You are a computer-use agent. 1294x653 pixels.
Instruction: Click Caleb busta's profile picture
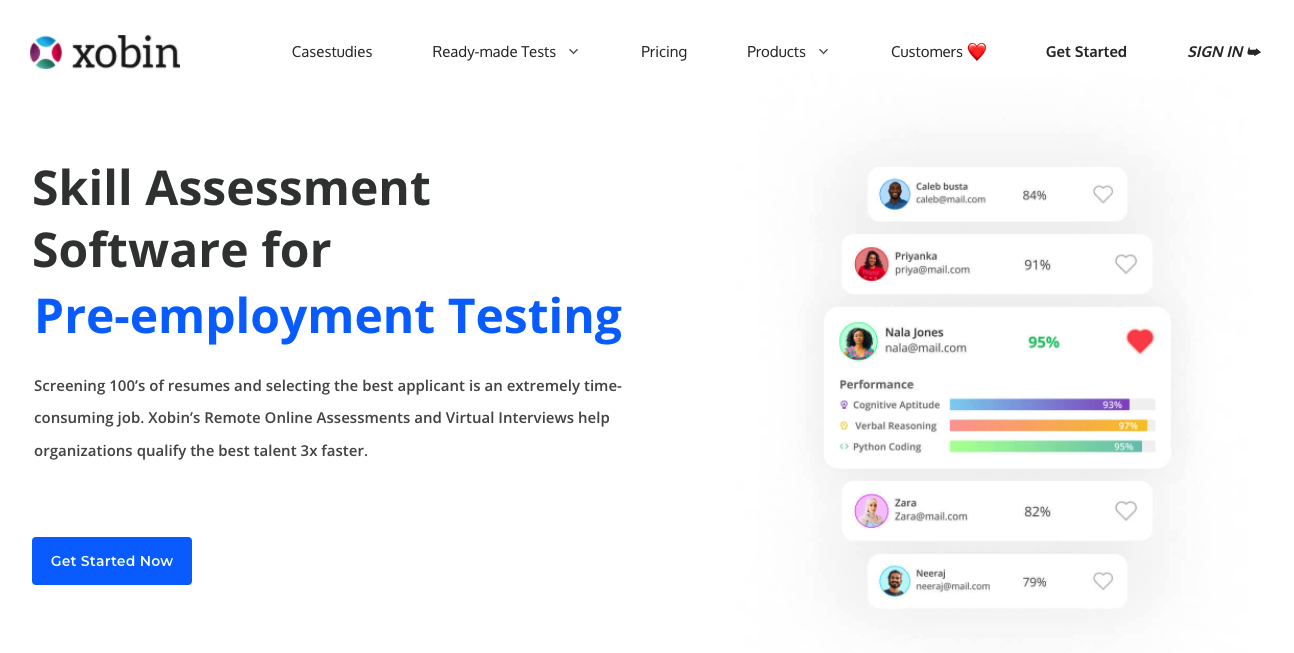(895, 194)
